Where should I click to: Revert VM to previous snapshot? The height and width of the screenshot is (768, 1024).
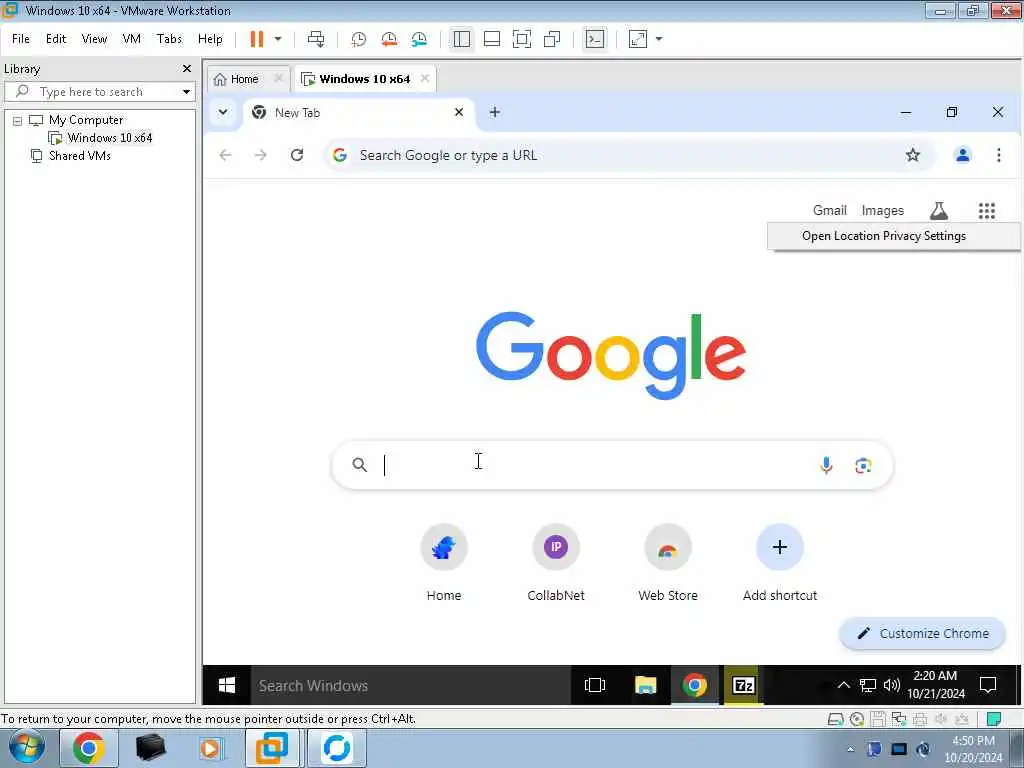tap(389, 39)
